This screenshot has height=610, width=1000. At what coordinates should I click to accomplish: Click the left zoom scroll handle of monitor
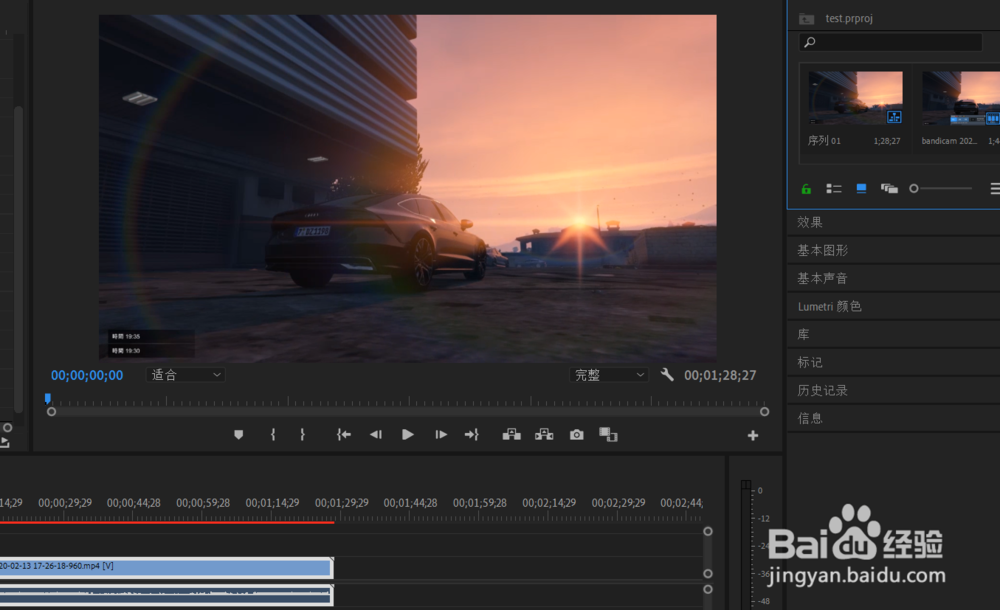[52, 412]
